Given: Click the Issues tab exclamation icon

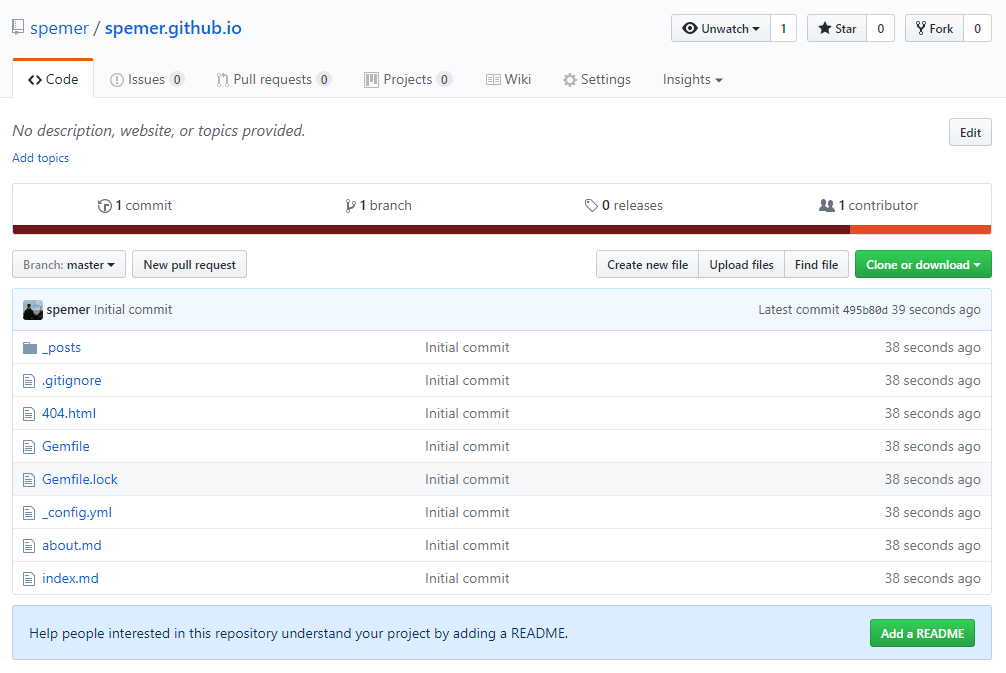Looking at the screenshot, I should point(117,80).
